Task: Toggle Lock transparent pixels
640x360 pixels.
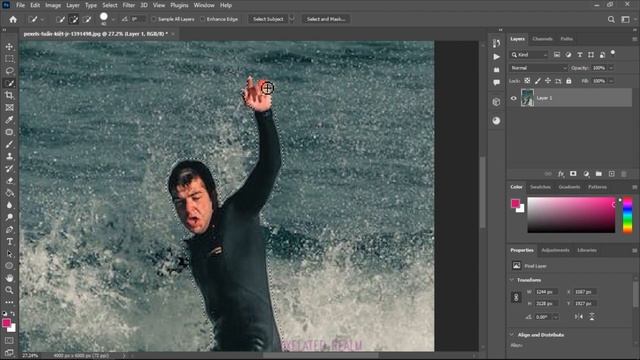Action: (x=527, y=81)
